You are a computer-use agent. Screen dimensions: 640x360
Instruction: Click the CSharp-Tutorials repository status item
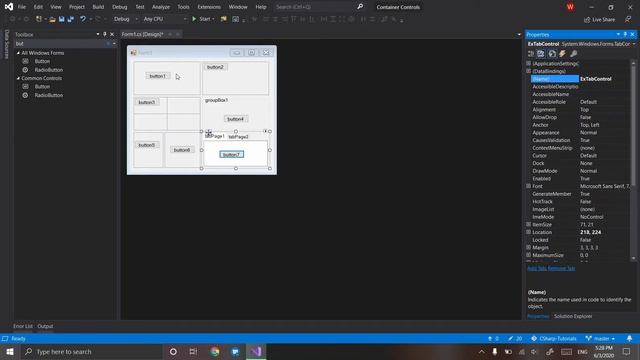554,339
